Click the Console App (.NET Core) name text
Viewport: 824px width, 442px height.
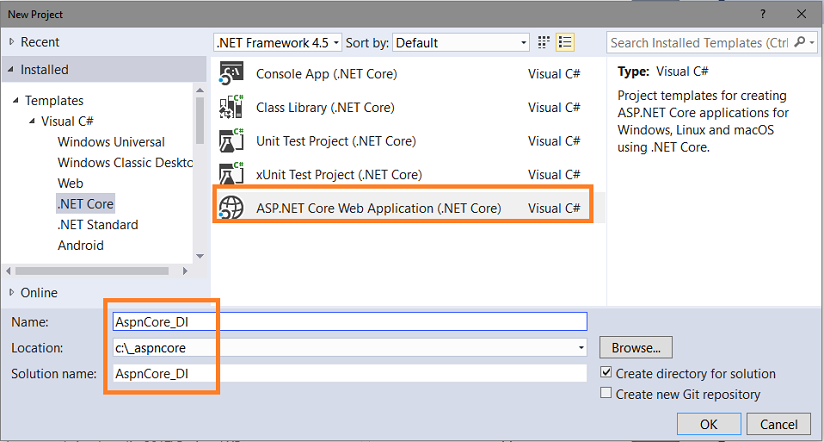326,74
